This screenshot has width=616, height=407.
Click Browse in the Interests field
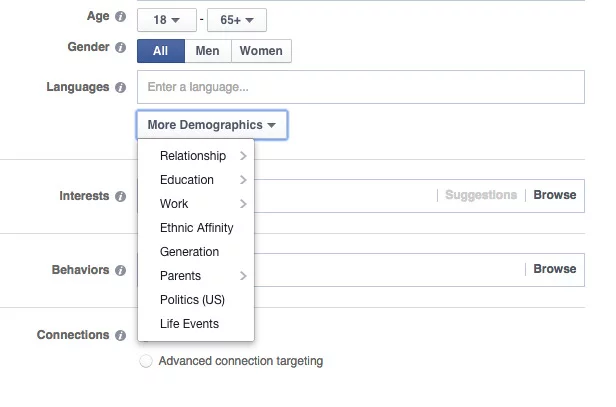[555, 195]
